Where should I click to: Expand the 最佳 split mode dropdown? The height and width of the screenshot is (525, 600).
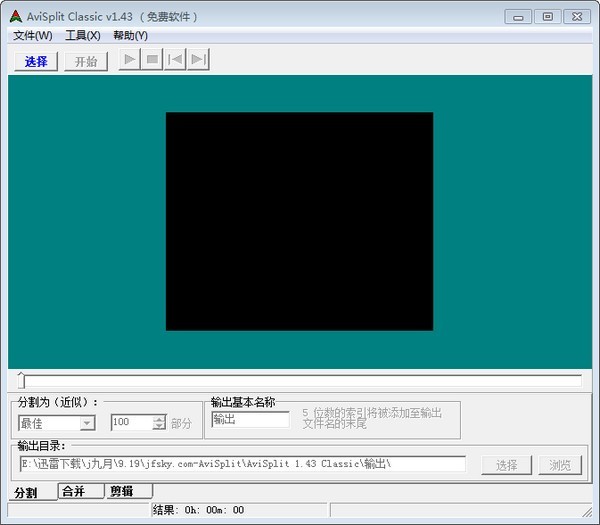pos(87,423)
